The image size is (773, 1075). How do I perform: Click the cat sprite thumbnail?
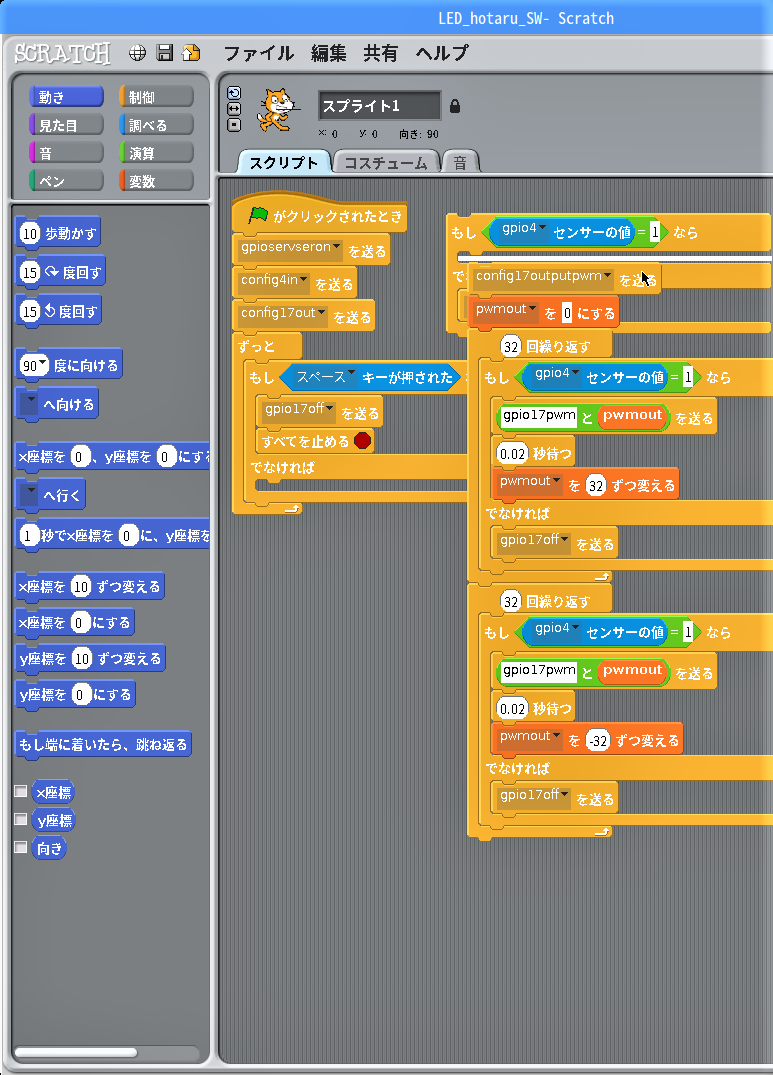[x=276, y=110]
